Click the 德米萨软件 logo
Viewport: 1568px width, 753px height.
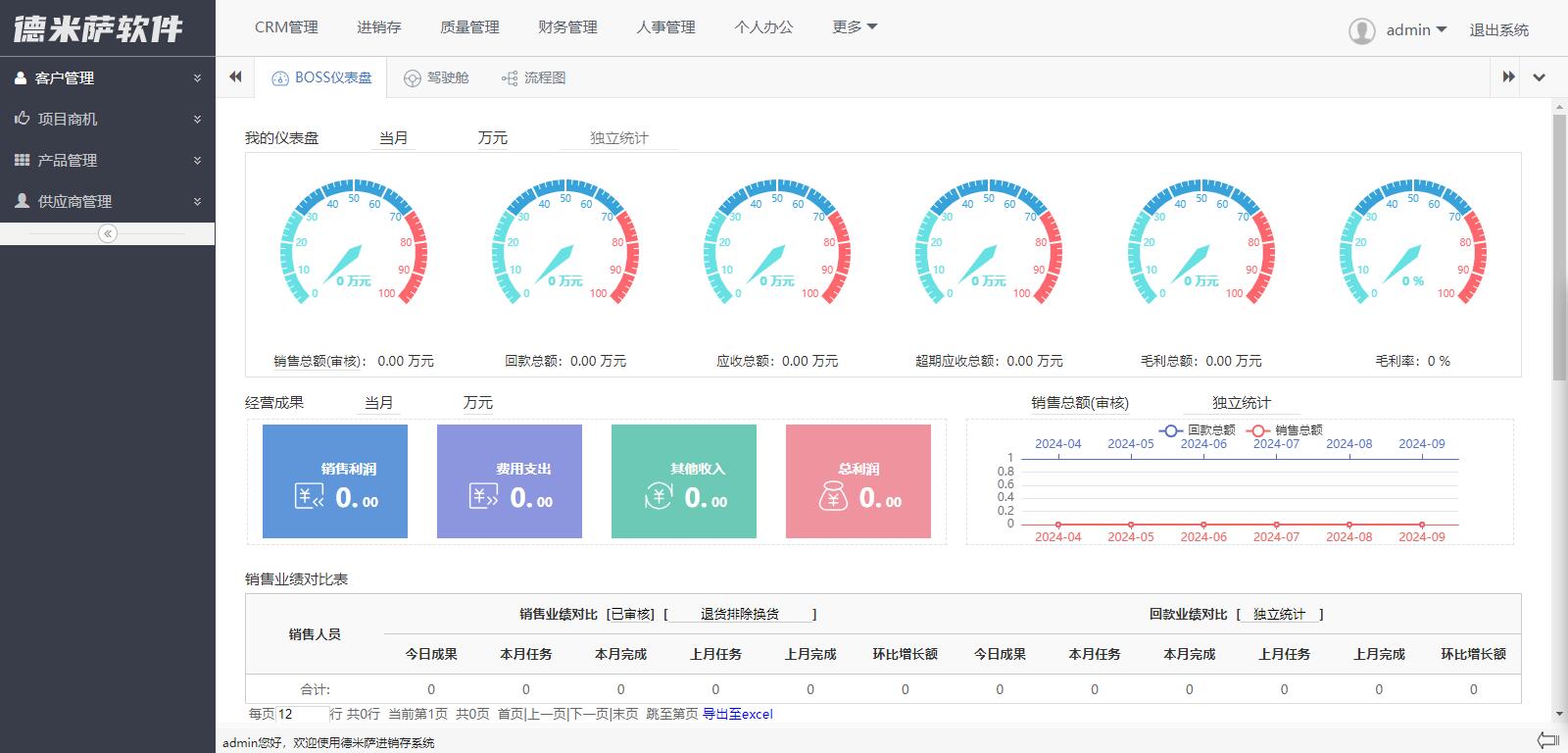(98, 28)
